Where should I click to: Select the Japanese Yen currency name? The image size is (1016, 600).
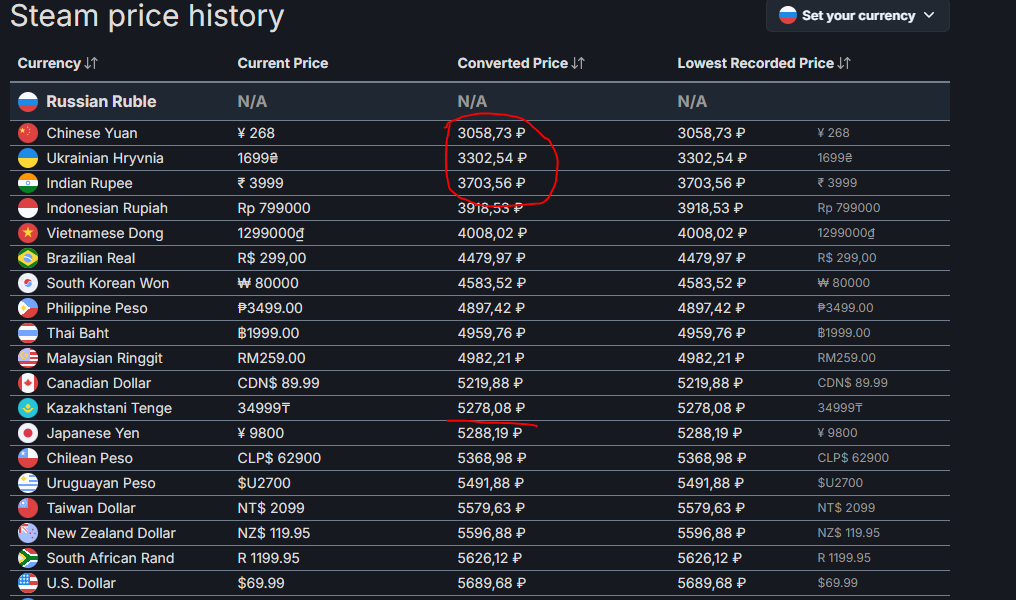pyautogui.click(x=93, y=433)
